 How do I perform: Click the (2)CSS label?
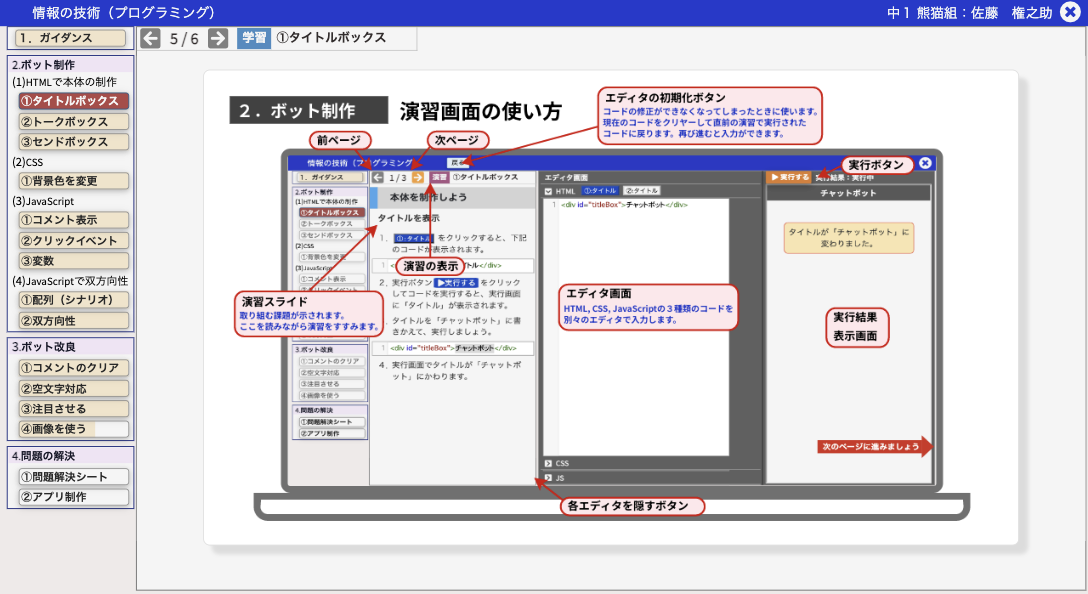[x=28, y=162]
